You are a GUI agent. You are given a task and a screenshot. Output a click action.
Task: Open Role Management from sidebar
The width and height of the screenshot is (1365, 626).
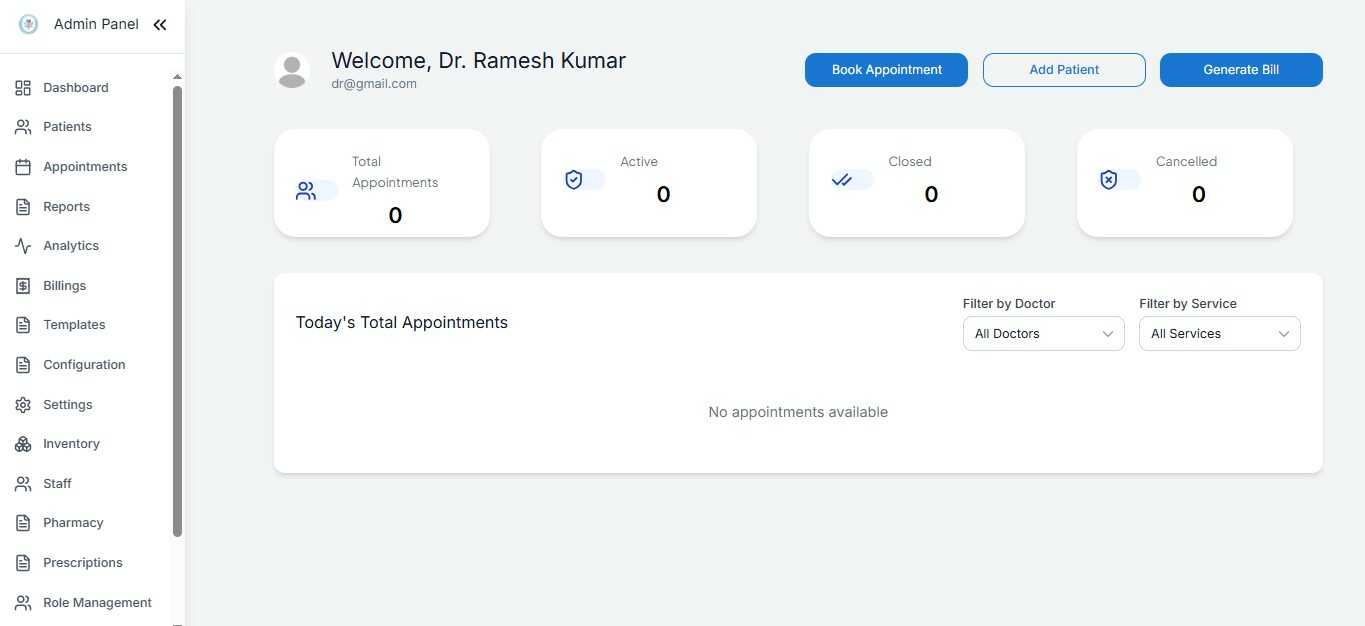coord(97,603)
